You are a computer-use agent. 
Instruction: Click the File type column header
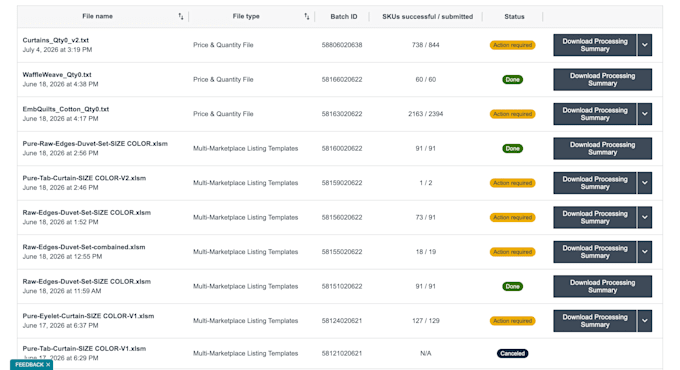246,16
